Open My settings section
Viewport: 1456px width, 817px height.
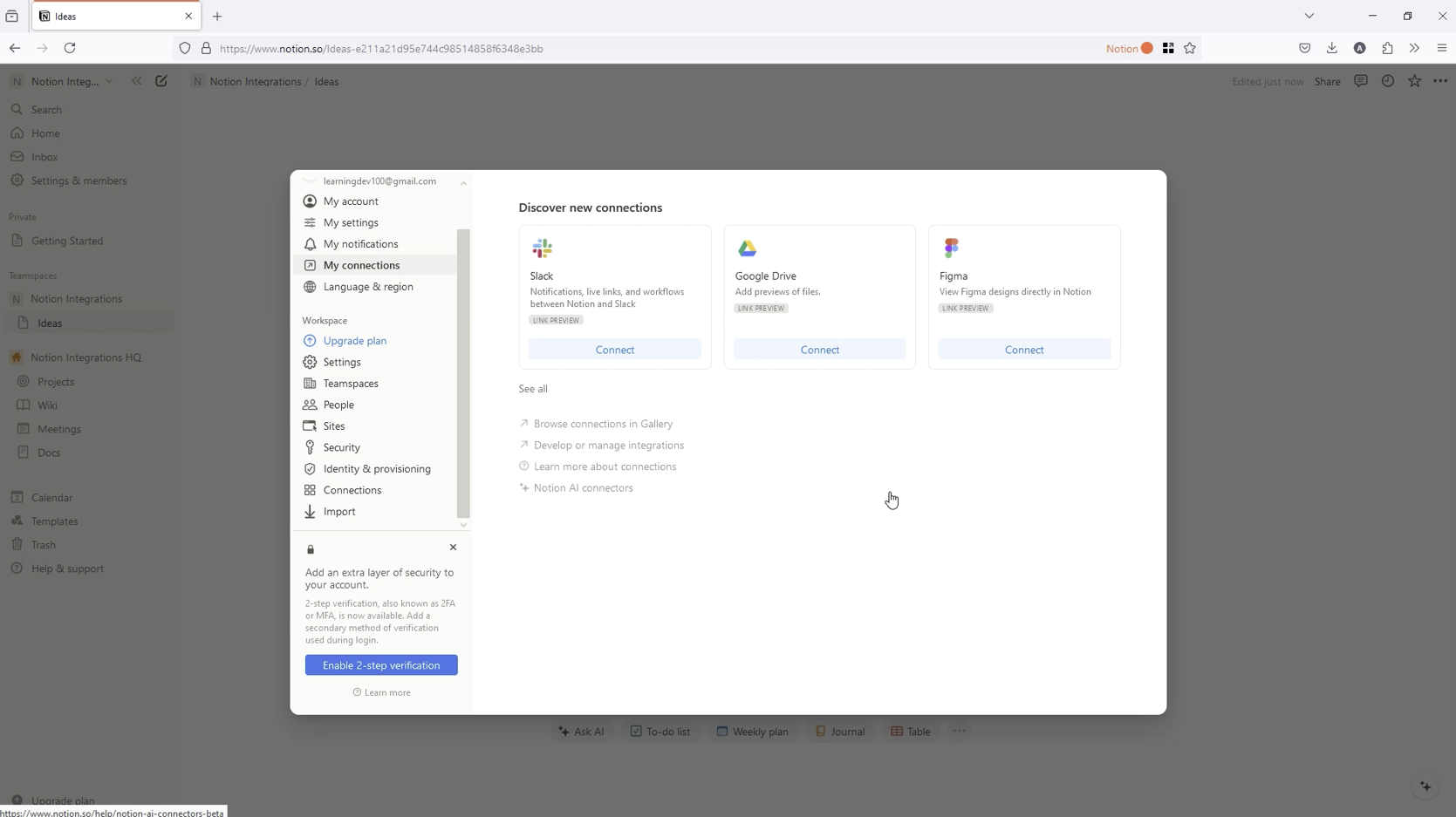point(375,222)
